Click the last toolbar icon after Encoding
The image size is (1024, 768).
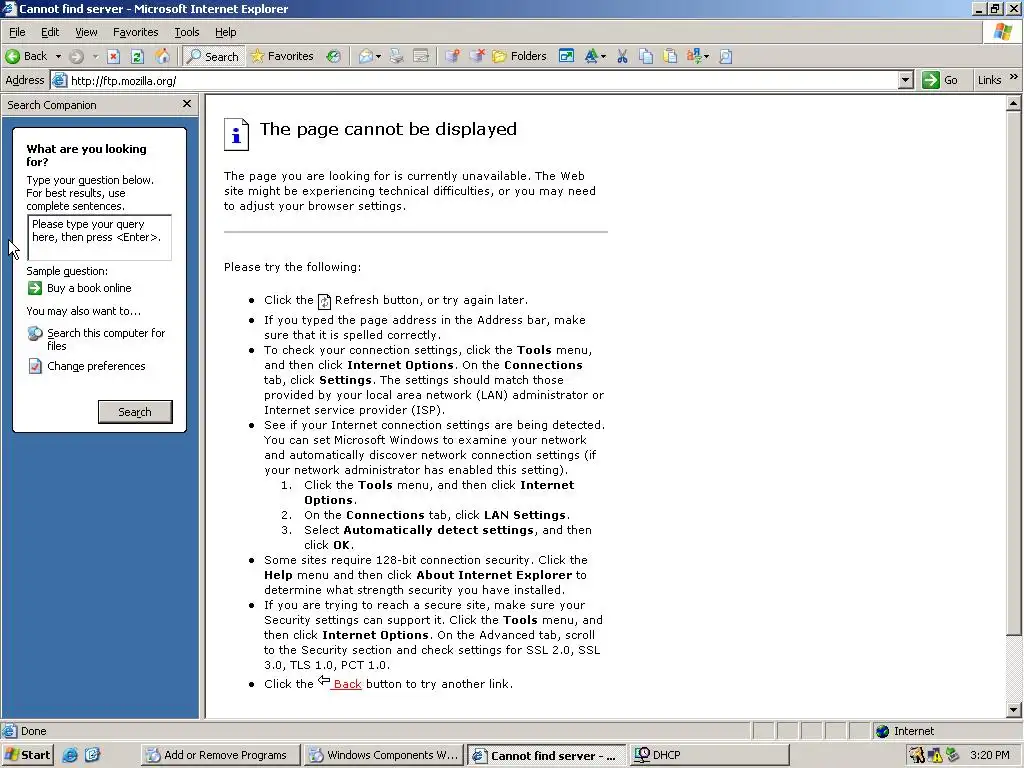click(726, 57)
